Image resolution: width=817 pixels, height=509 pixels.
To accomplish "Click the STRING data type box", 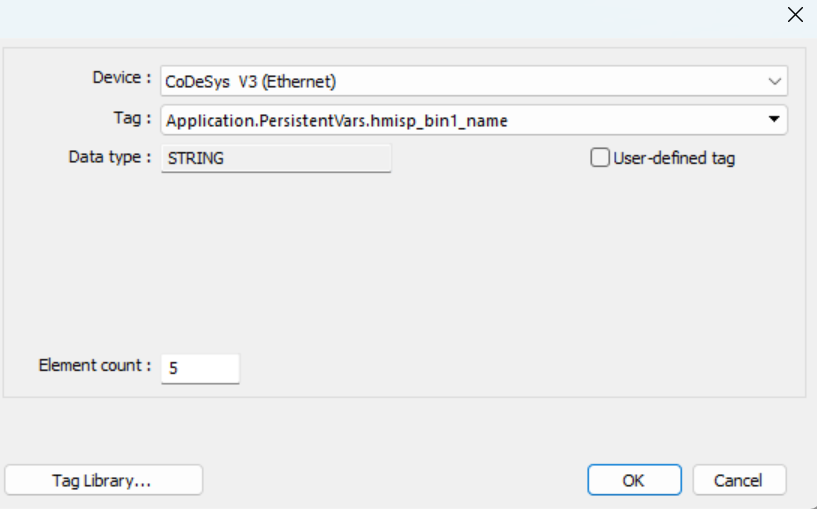I will 276,158.
